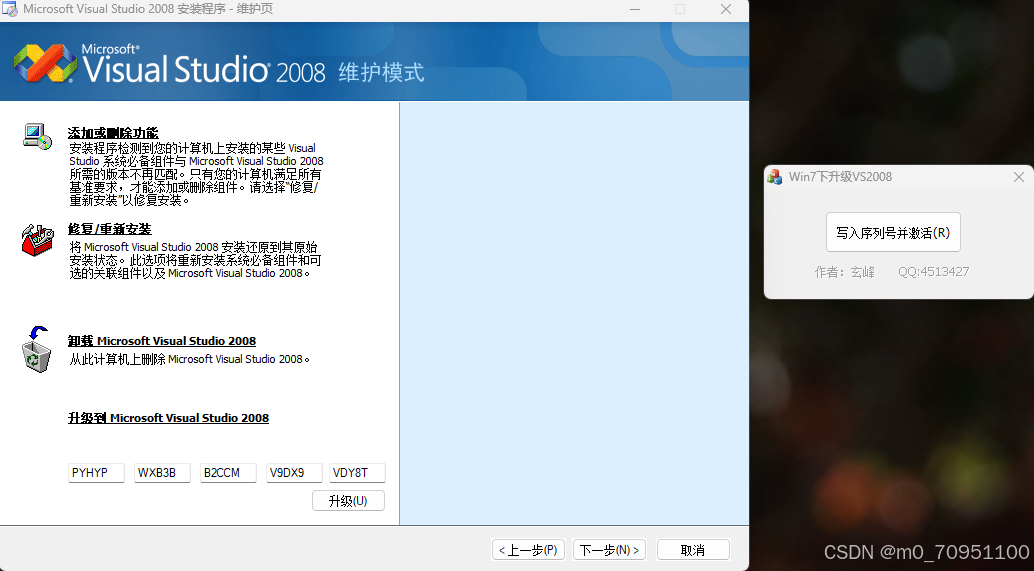Screen dimensions: 1034x571
Task: Click the last serial key field VDY8T
Action: point(357,473)
